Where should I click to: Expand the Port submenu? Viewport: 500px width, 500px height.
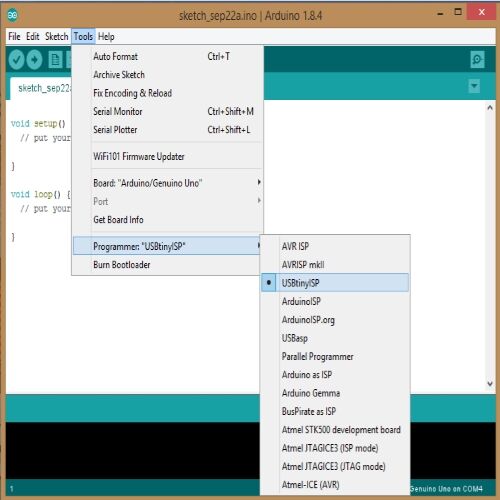point(168,201)
